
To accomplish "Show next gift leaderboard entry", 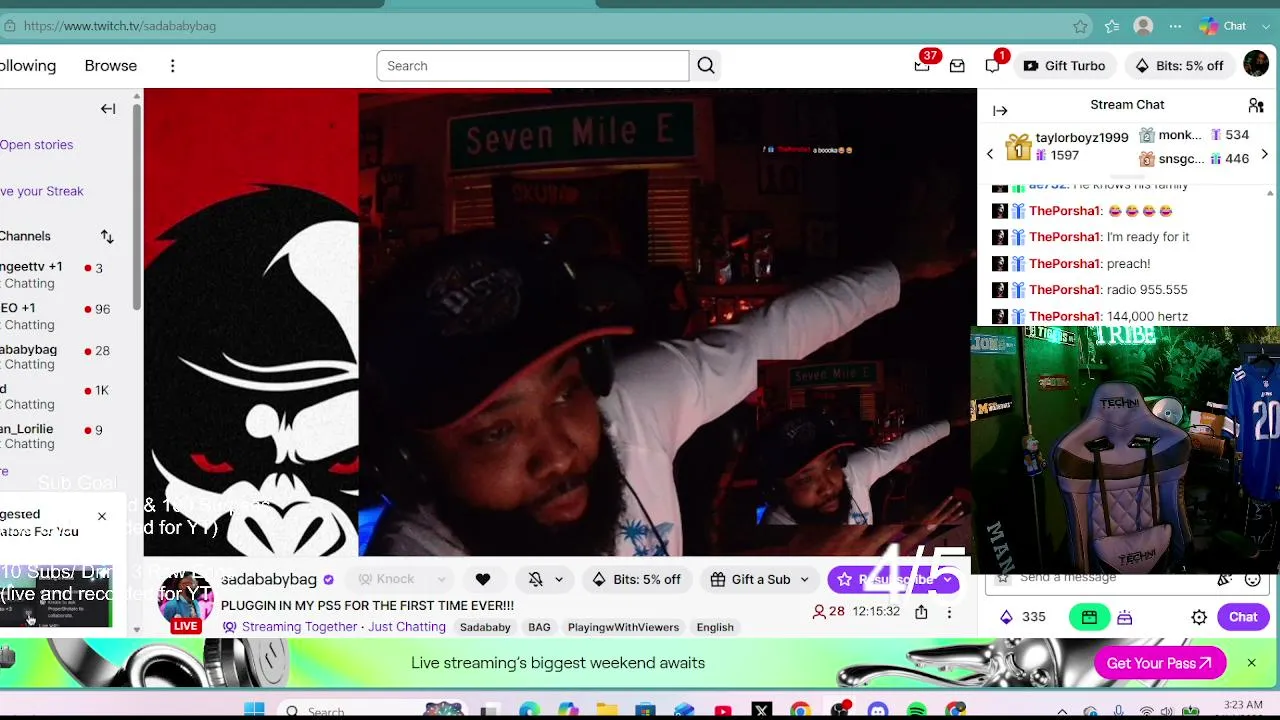I will pyautogui.click(x=1264, y=154).
